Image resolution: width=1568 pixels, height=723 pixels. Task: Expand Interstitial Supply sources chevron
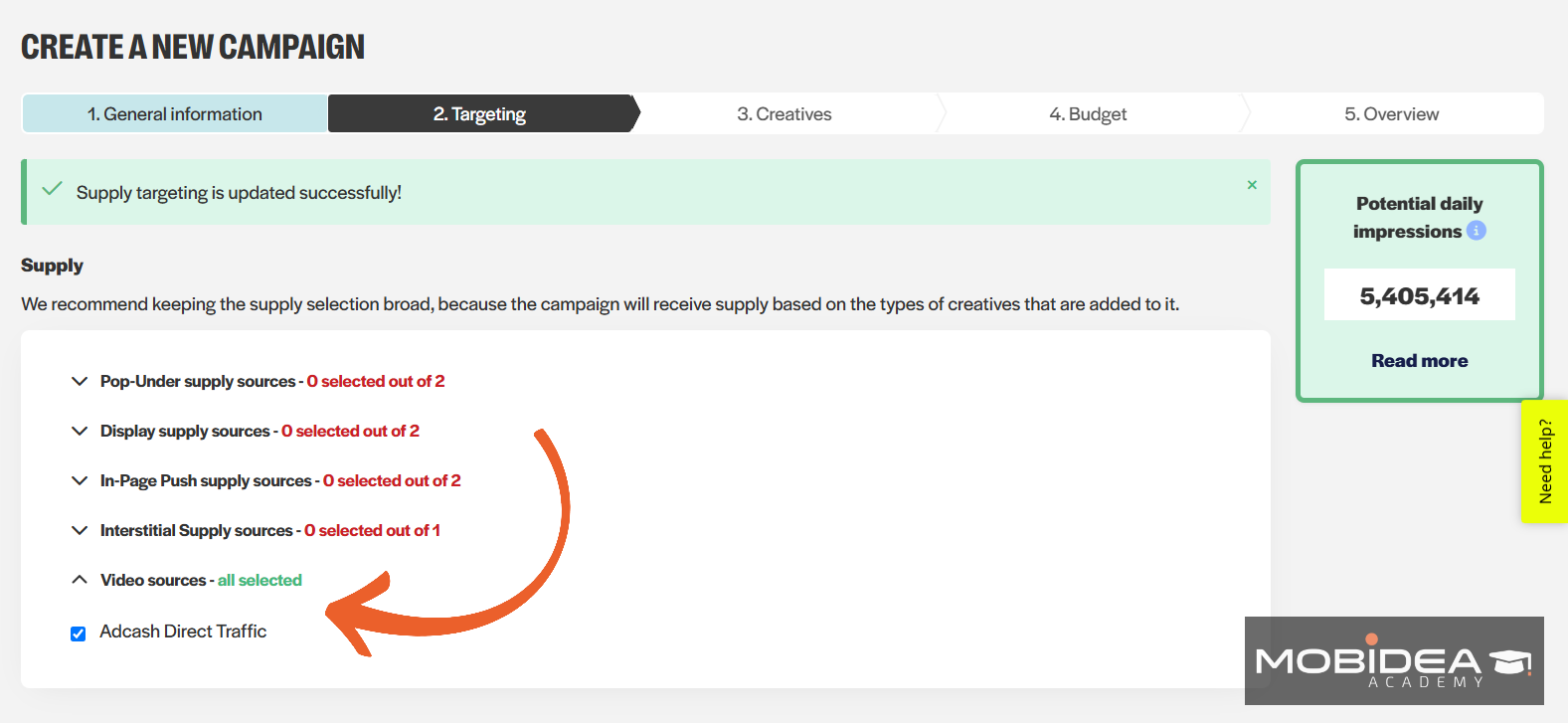80,530
